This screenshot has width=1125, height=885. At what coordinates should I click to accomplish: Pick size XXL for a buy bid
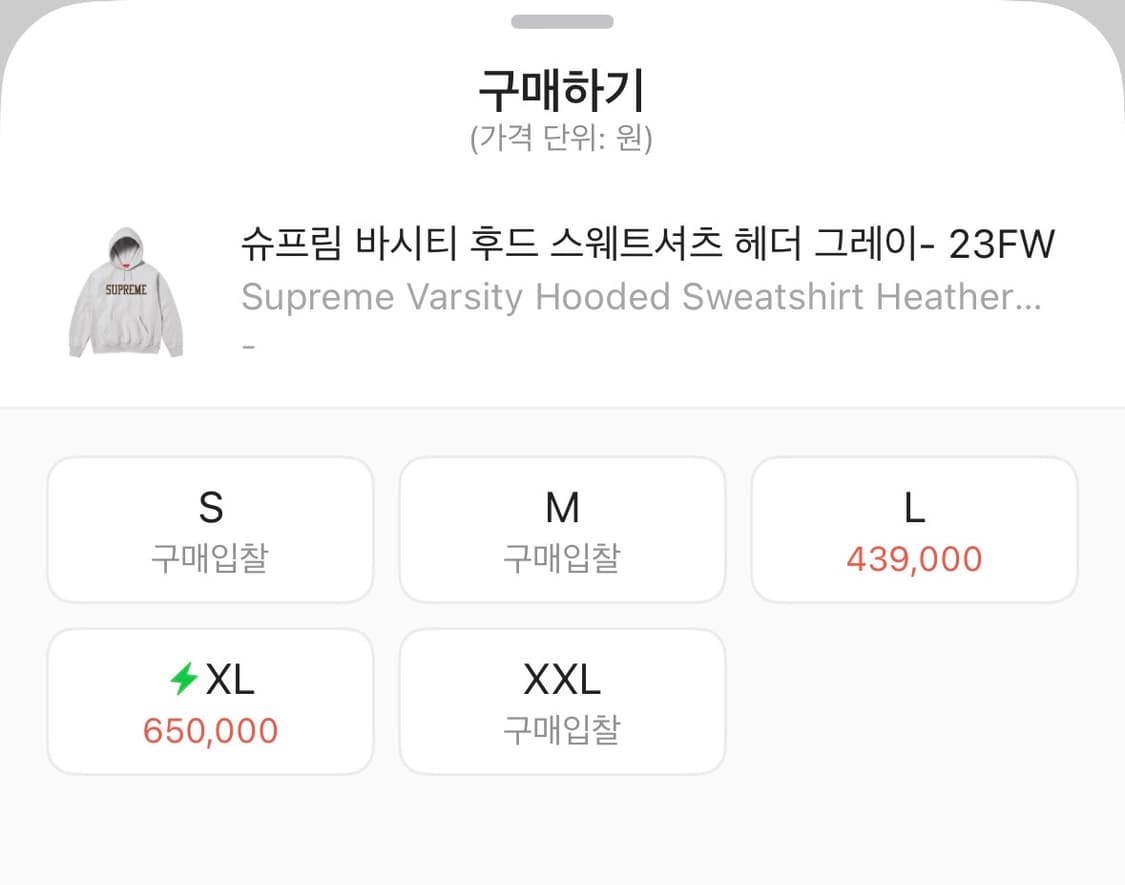[x=562, y=700]
